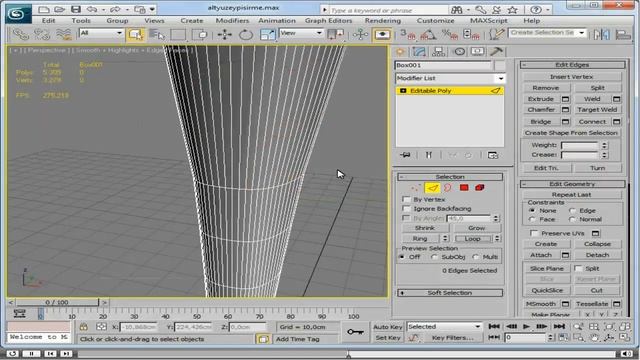Click the time slider at 0 / 100
640x360 pixels.
point(57,302)
